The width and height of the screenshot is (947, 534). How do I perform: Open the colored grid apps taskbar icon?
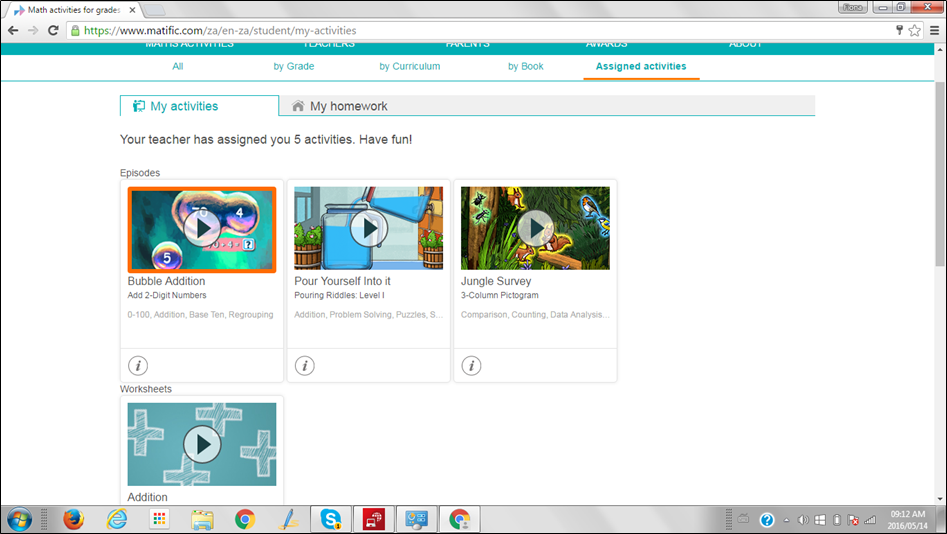pyautogui.click(x=159, y=519)
